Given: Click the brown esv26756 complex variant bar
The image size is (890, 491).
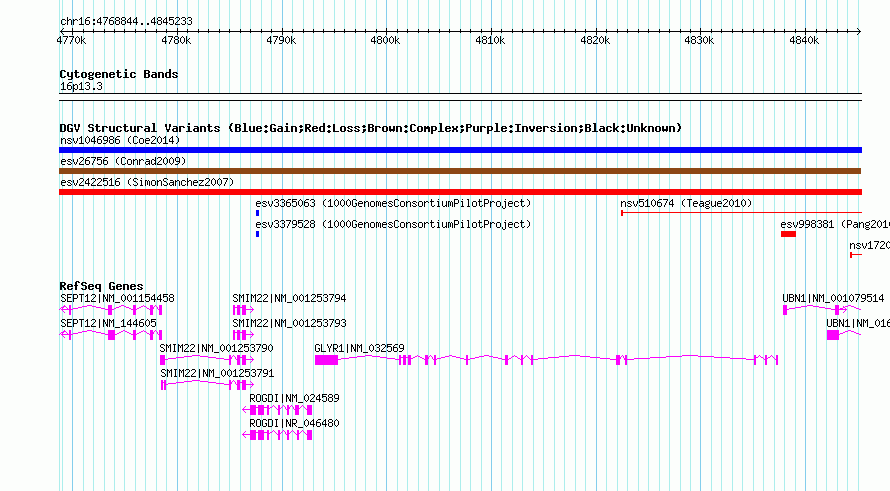Looking at the screenshot, I should point(460,171).
